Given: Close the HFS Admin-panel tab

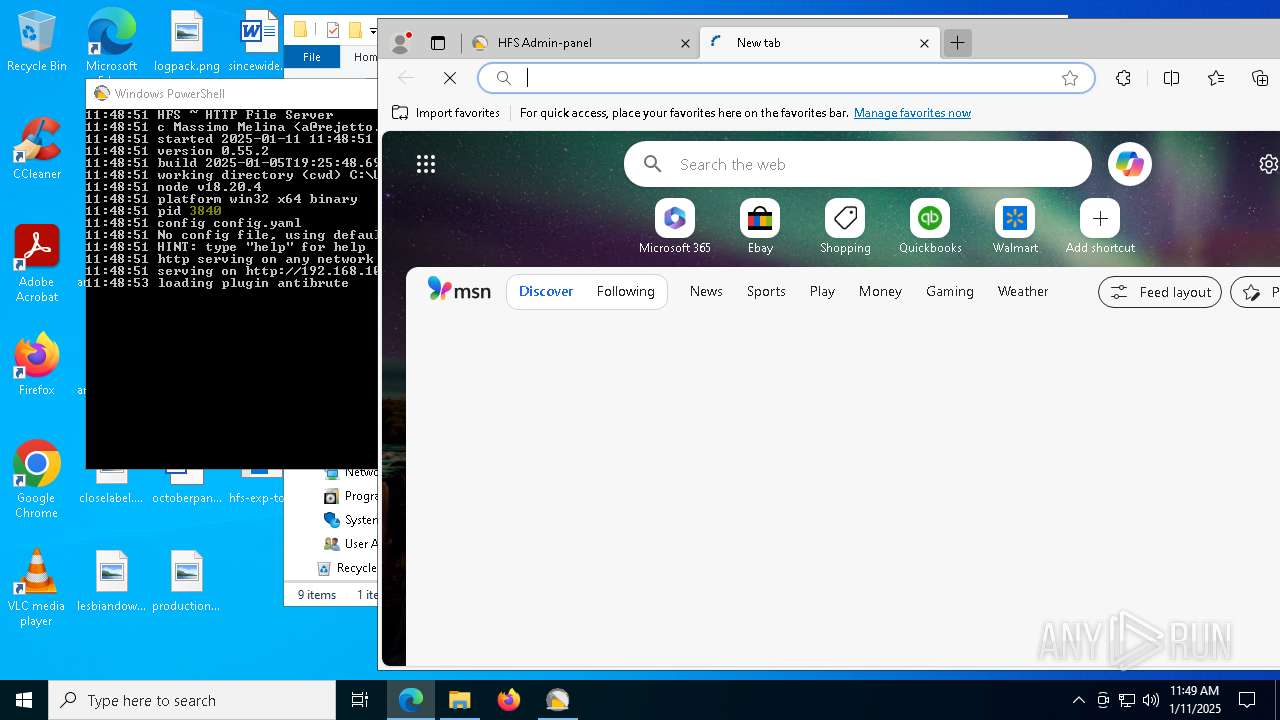Looking at the screenshot, I should point(685,43).
